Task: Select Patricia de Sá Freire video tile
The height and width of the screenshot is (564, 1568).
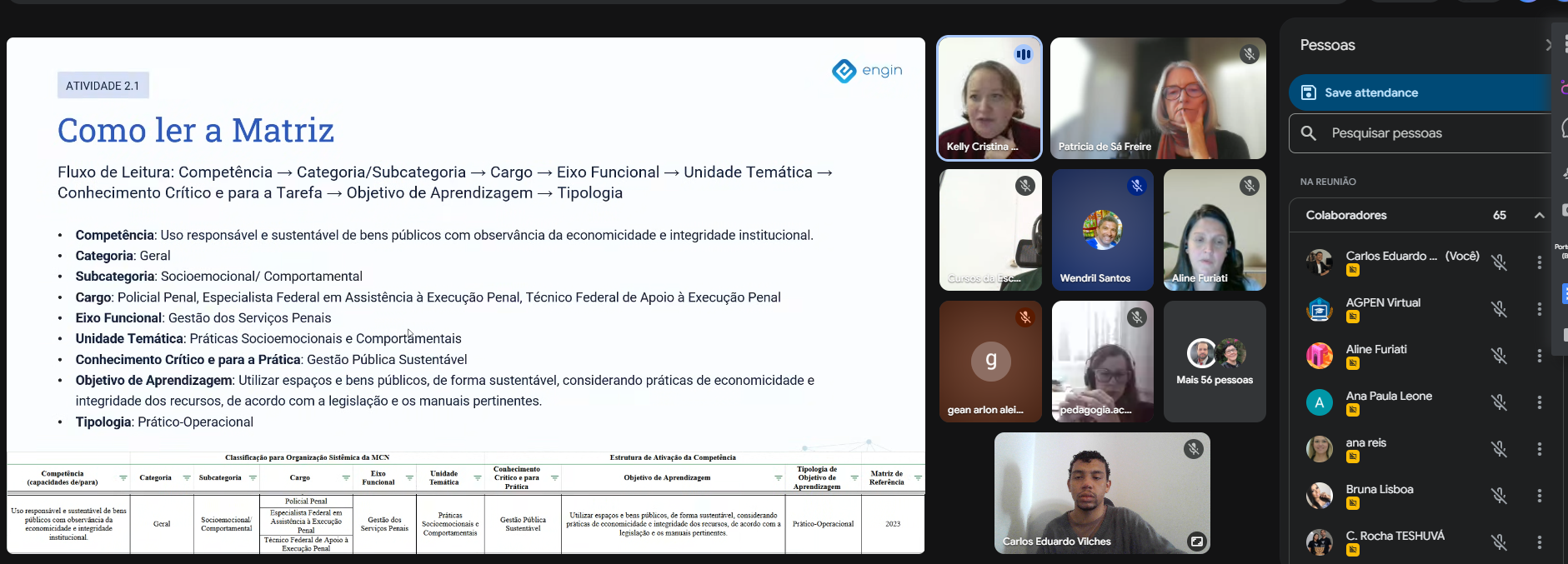Action: point(1158,98)
